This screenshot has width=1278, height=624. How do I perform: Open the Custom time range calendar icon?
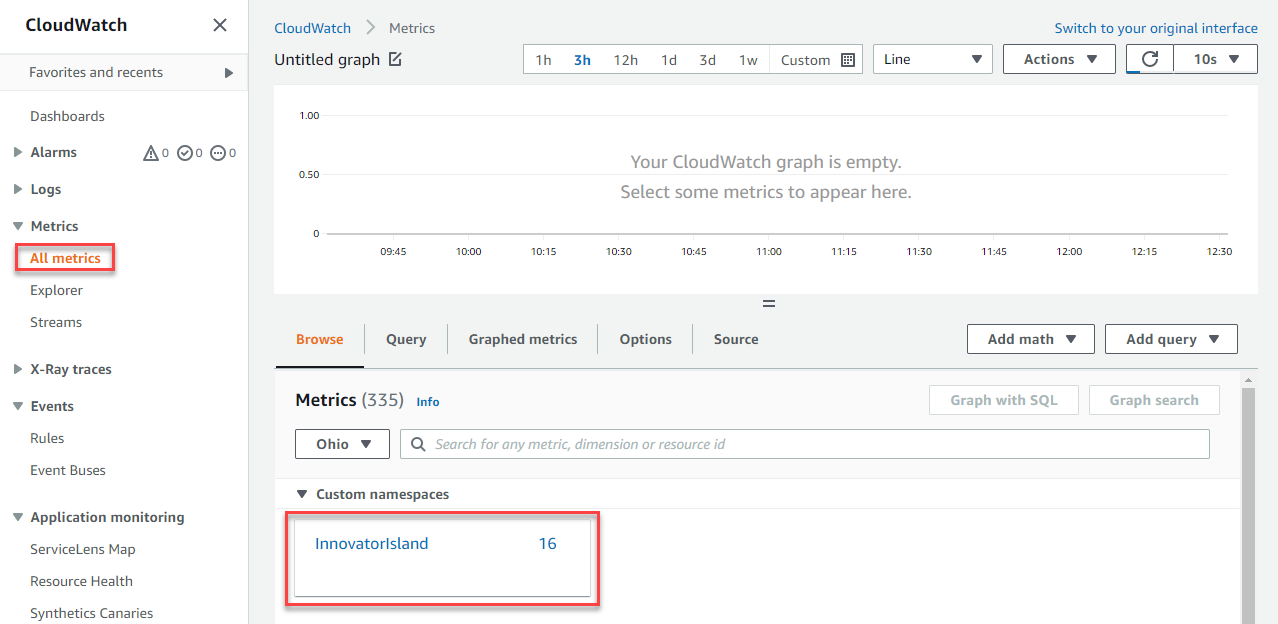point(848,60)
